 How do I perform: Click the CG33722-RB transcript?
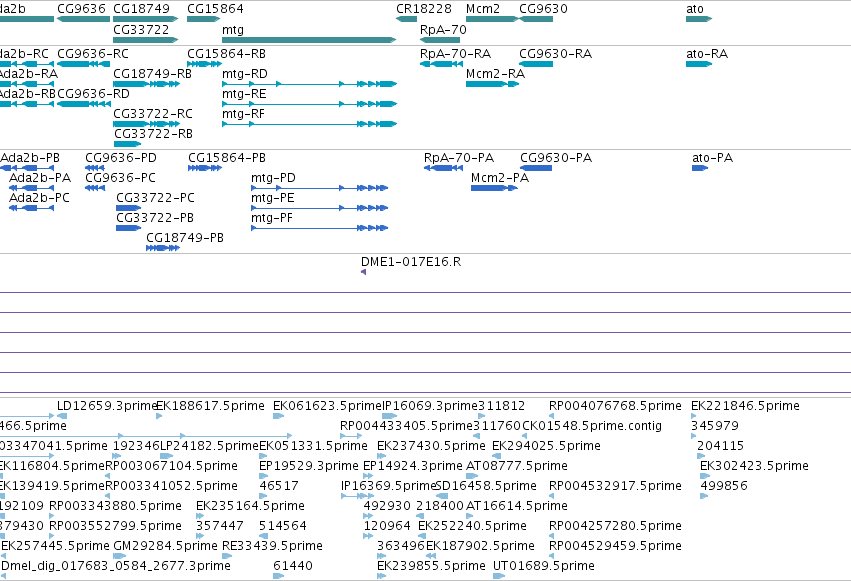click(127, 144)
